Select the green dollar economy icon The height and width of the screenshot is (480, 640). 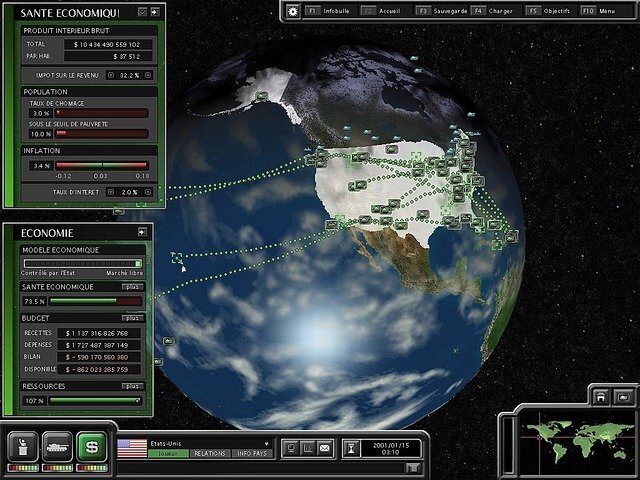[x=91, y=447]
